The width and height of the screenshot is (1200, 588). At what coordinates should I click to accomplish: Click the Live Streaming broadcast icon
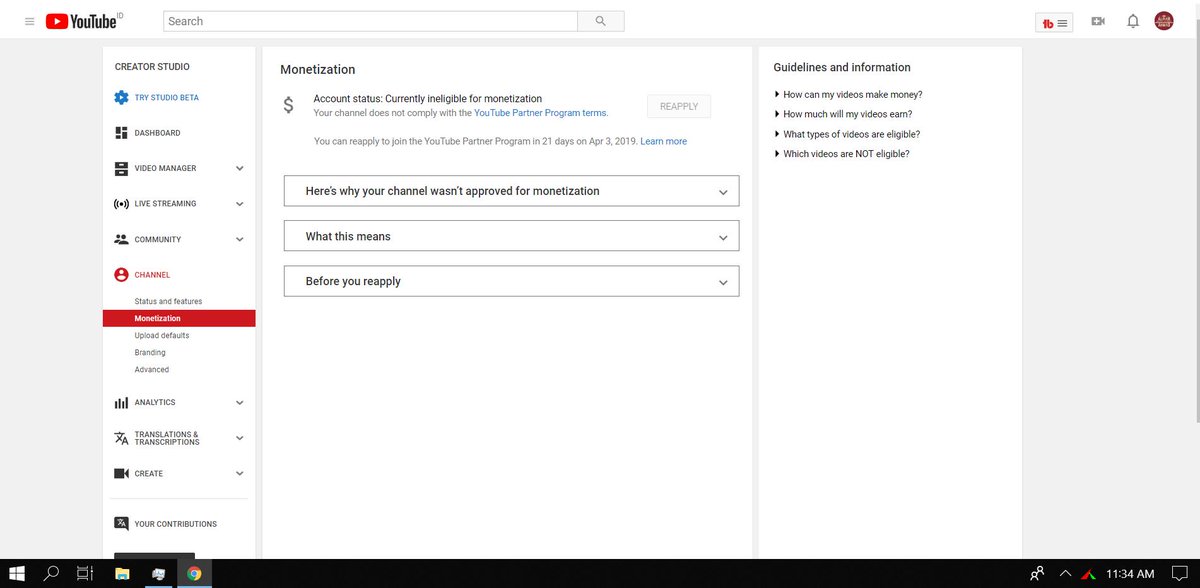point(121,204)
